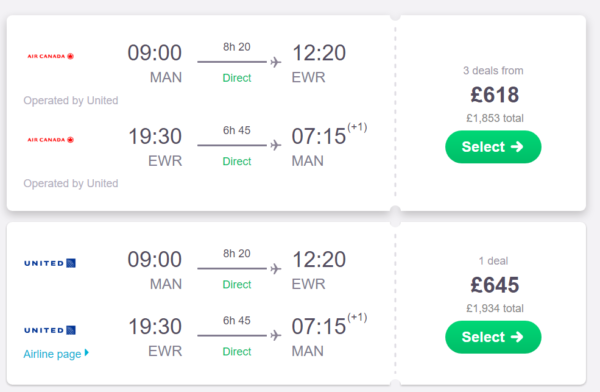Image resolution: width=600 pixels, height=392 pixels.
Task: Click Air Canada logo on return flight
Action: point(51,140)
